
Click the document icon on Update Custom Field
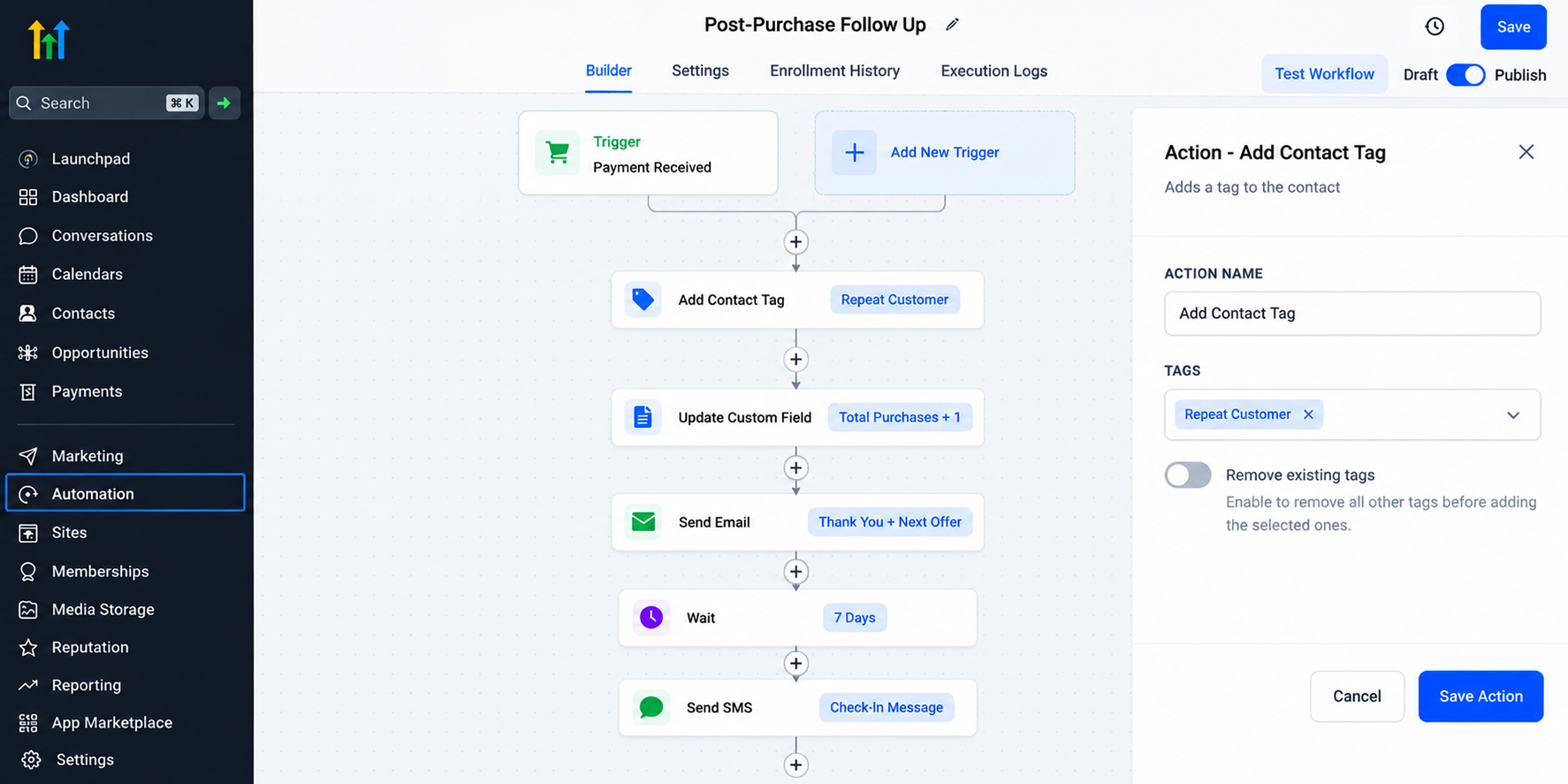643,417
